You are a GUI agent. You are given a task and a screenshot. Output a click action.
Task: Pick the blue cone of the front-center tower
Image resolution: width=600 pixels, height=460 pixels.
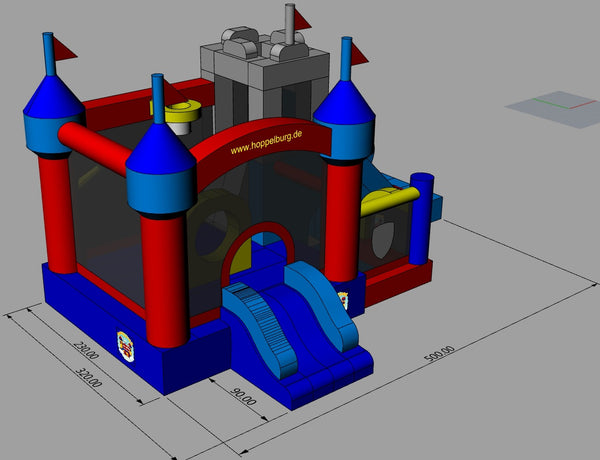coord(159,148)
